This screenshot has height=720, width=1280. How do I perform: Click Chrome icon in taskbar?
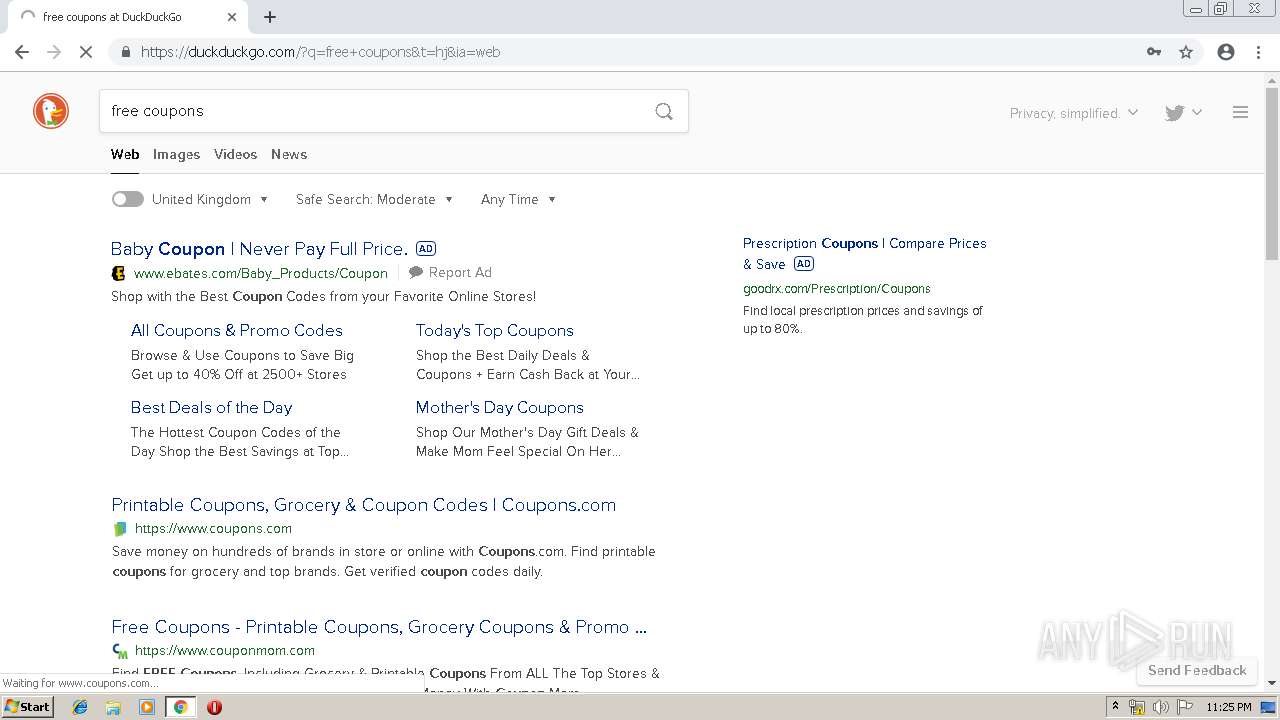180,707
